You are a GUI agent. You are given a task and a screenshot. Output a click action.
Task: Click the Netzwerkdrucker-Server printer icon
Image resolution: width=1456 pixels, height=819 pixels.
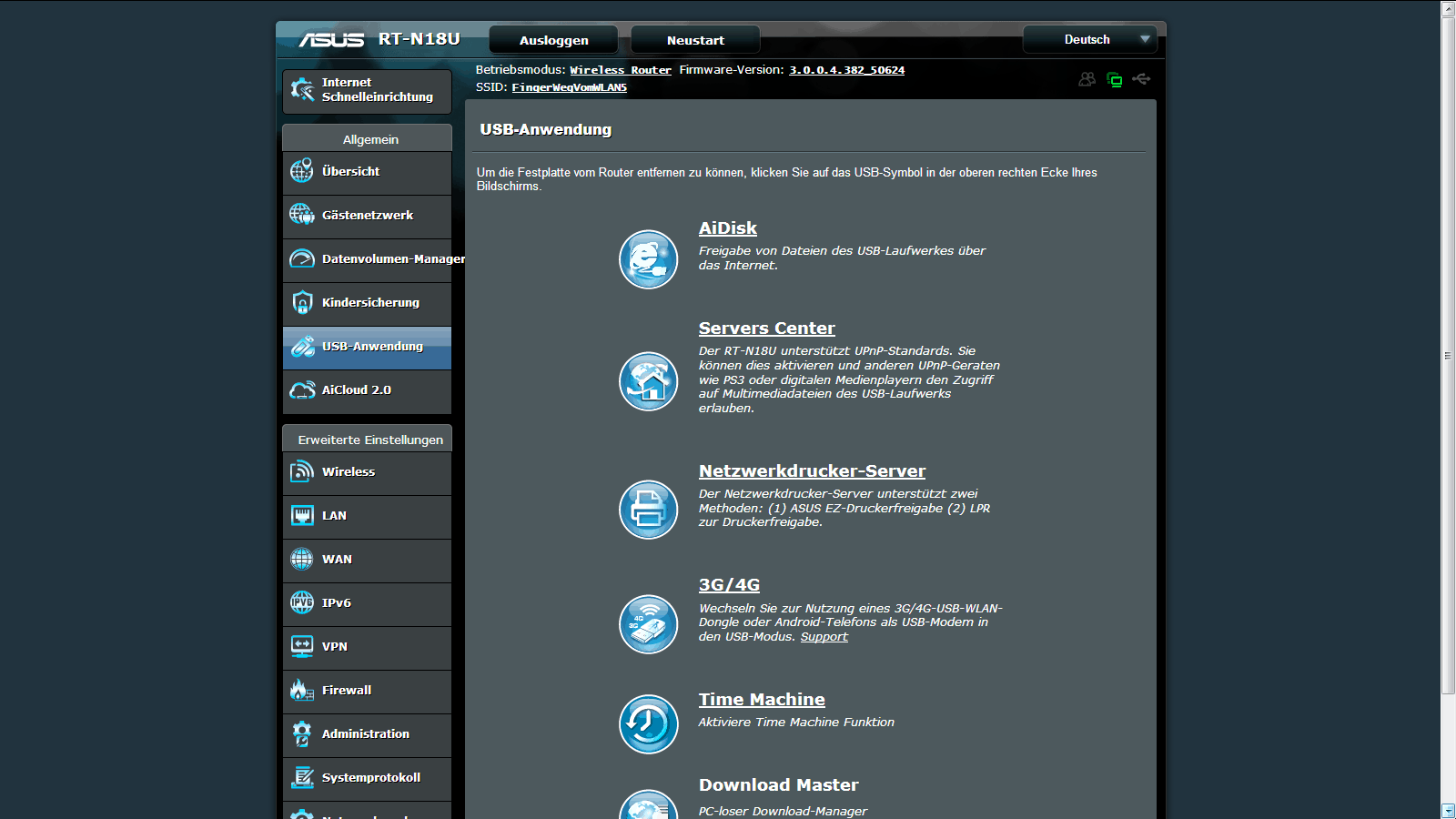[x=648, y=510]
